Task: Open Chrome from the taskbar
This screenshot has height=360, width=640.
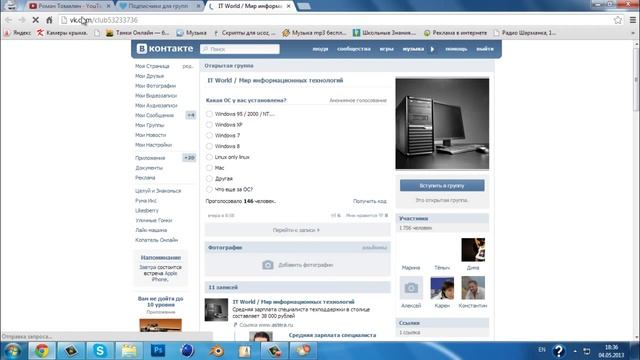Action: coord(42,351)
